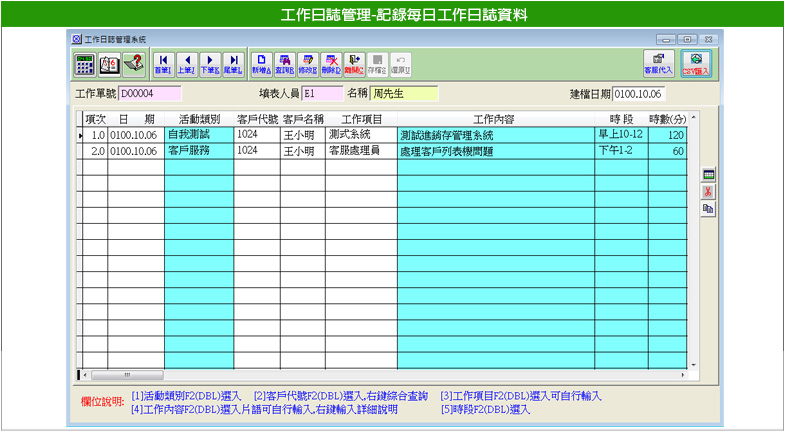Go to next record (下筆)
Viewport: 786px width, 434px height.
pyautogui.click(x=210, y=64)
